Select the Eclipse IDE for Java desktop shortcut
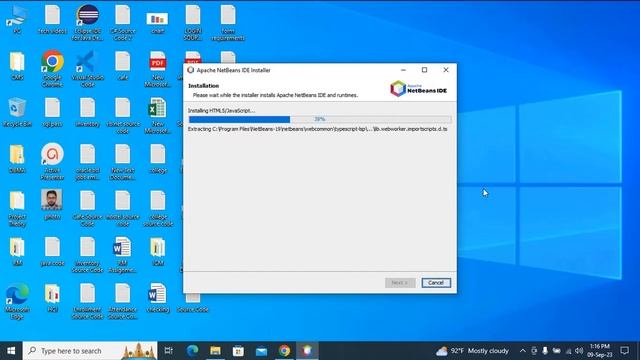The height and width of the screenshot is (360, 640). coord(87,23)
